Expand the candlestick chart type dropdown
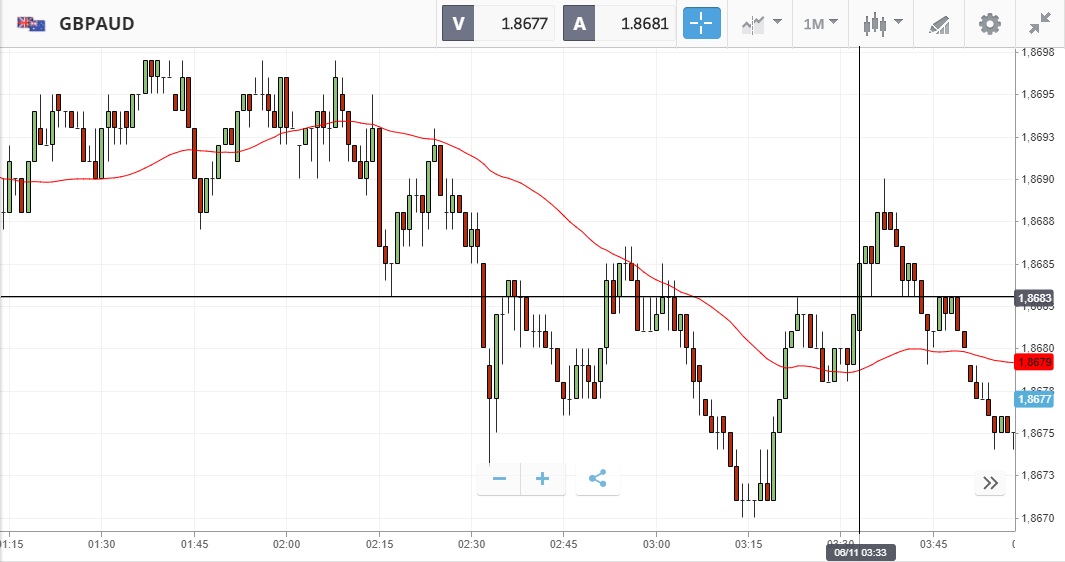Screen dimensions: 1065x562 [883, 23]
